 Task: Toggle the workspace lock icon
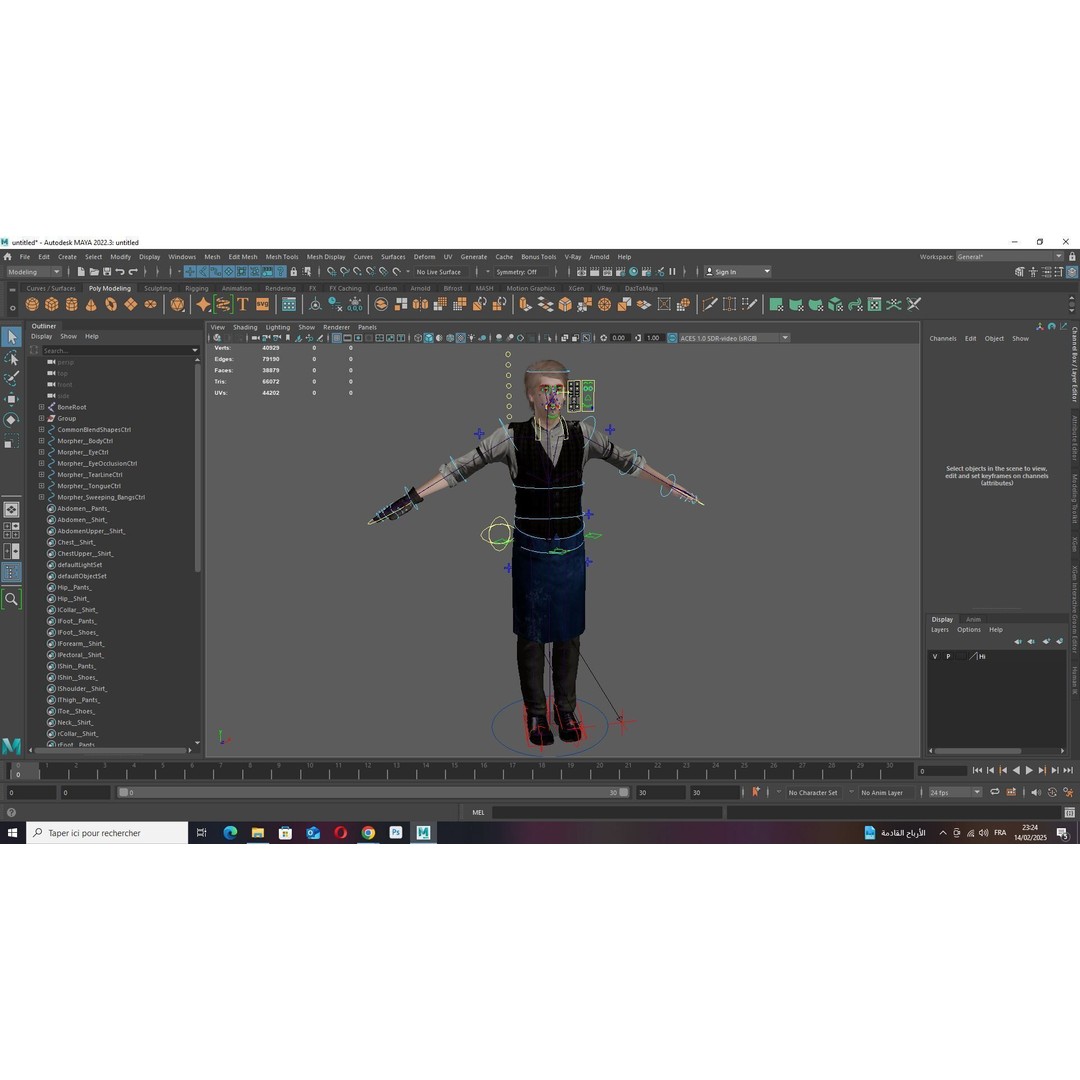[1072, 257]
